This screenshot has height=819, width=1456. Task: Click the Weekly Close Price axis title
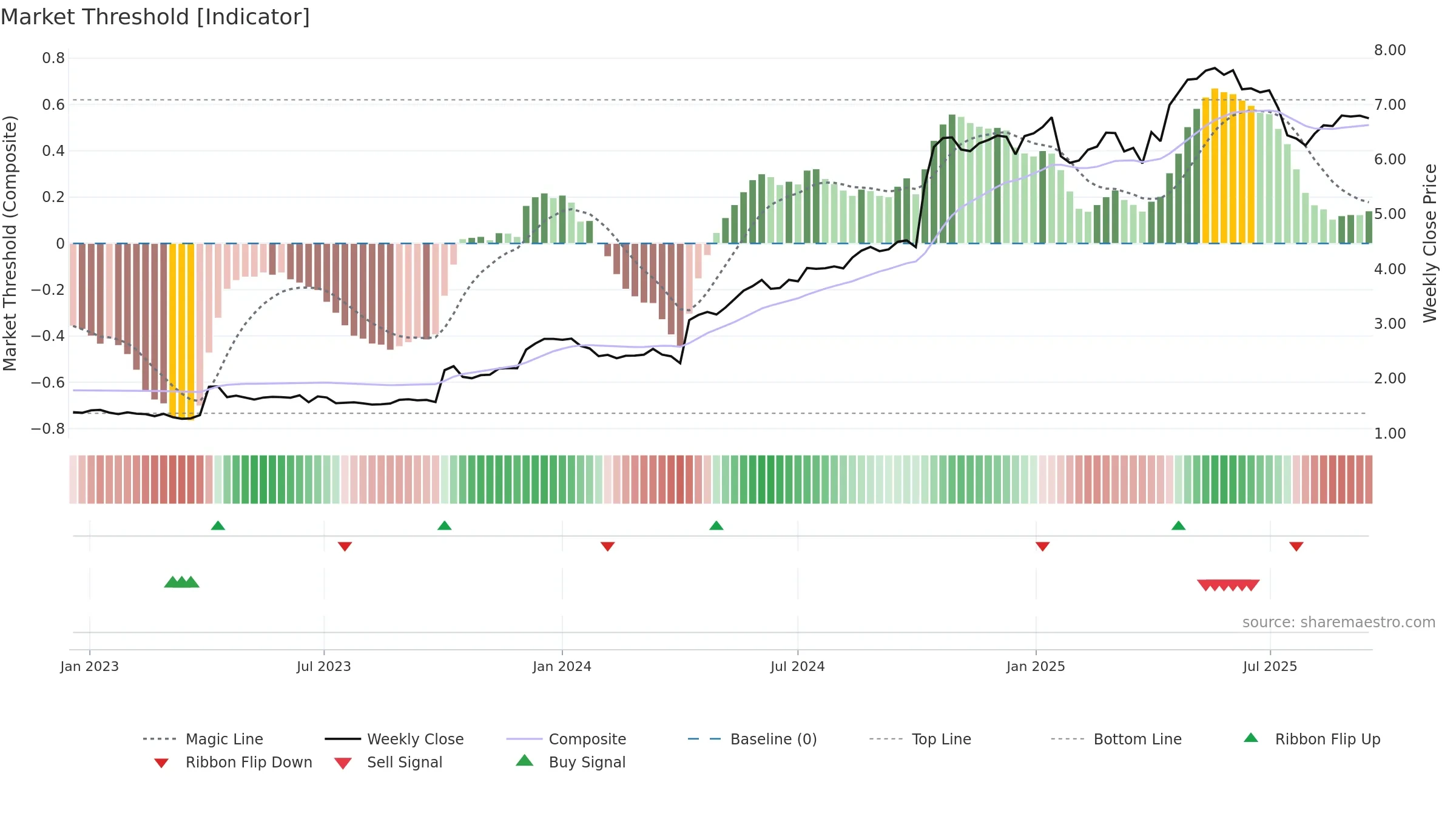(1430, 243)
